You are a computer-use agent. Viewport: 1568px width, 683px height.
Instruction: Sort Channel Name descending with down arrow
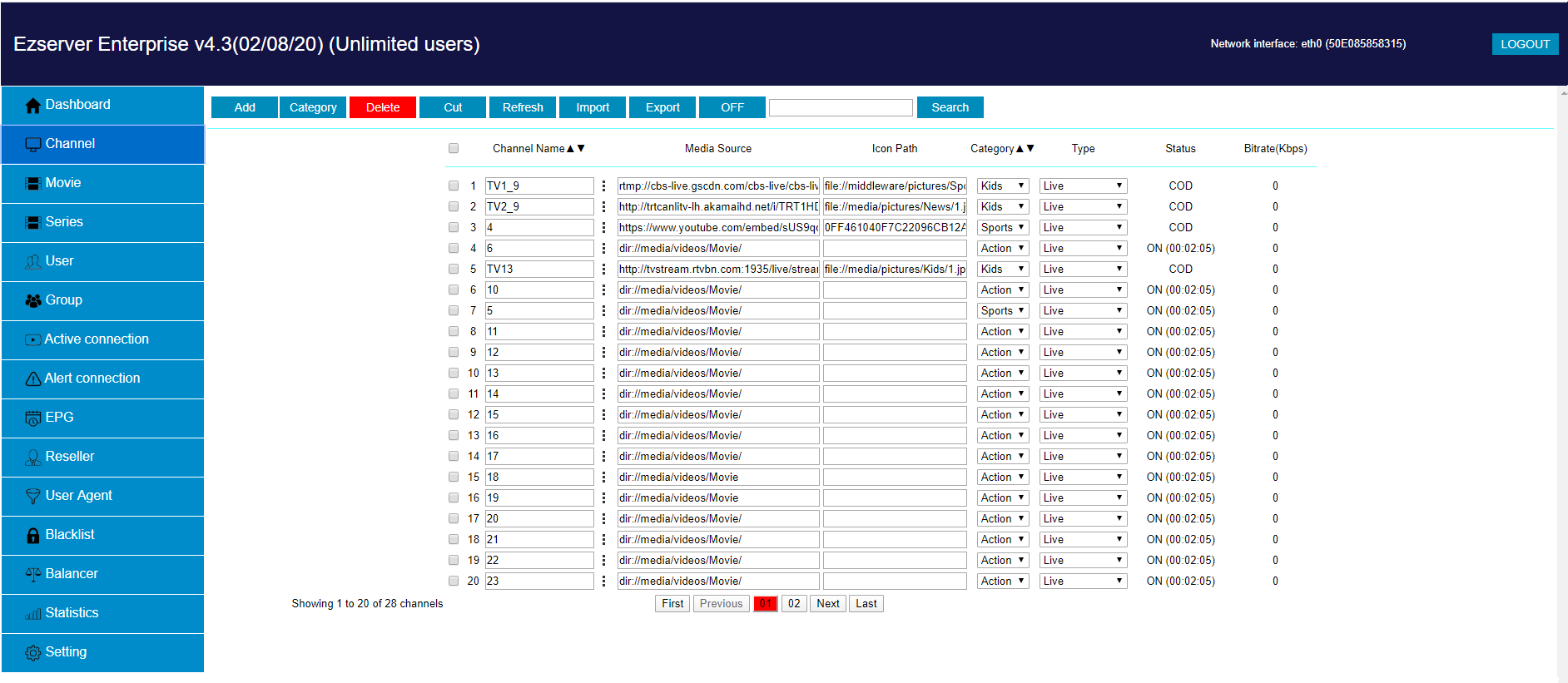(x=581, y=148)
